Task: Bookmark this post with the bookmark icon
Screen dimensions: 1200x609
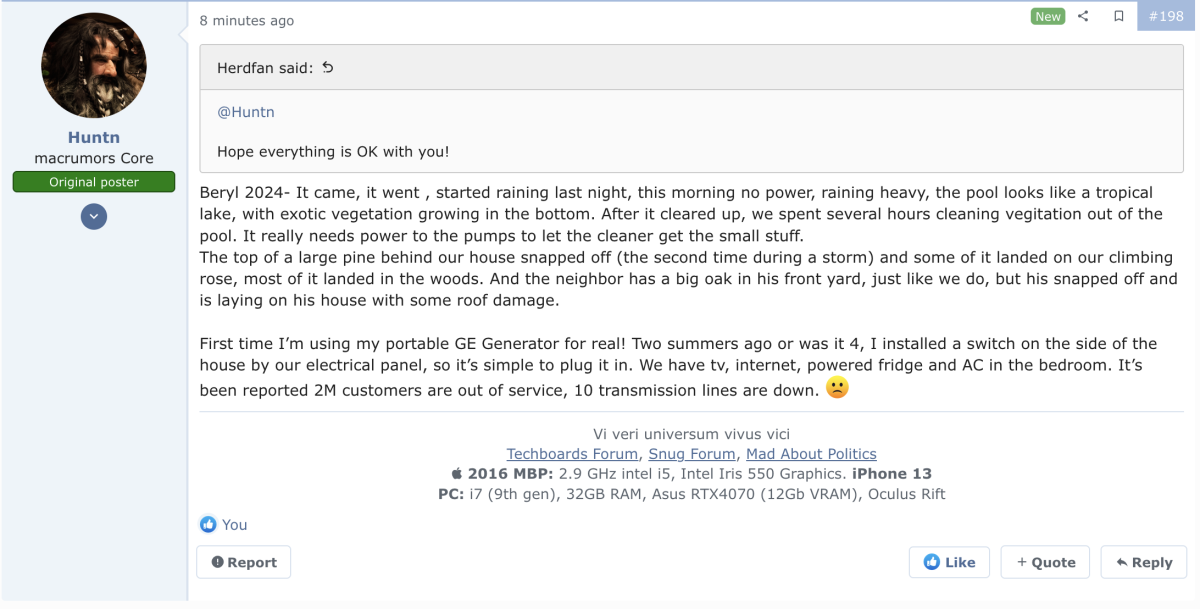Action: [x=1119, y=16]
